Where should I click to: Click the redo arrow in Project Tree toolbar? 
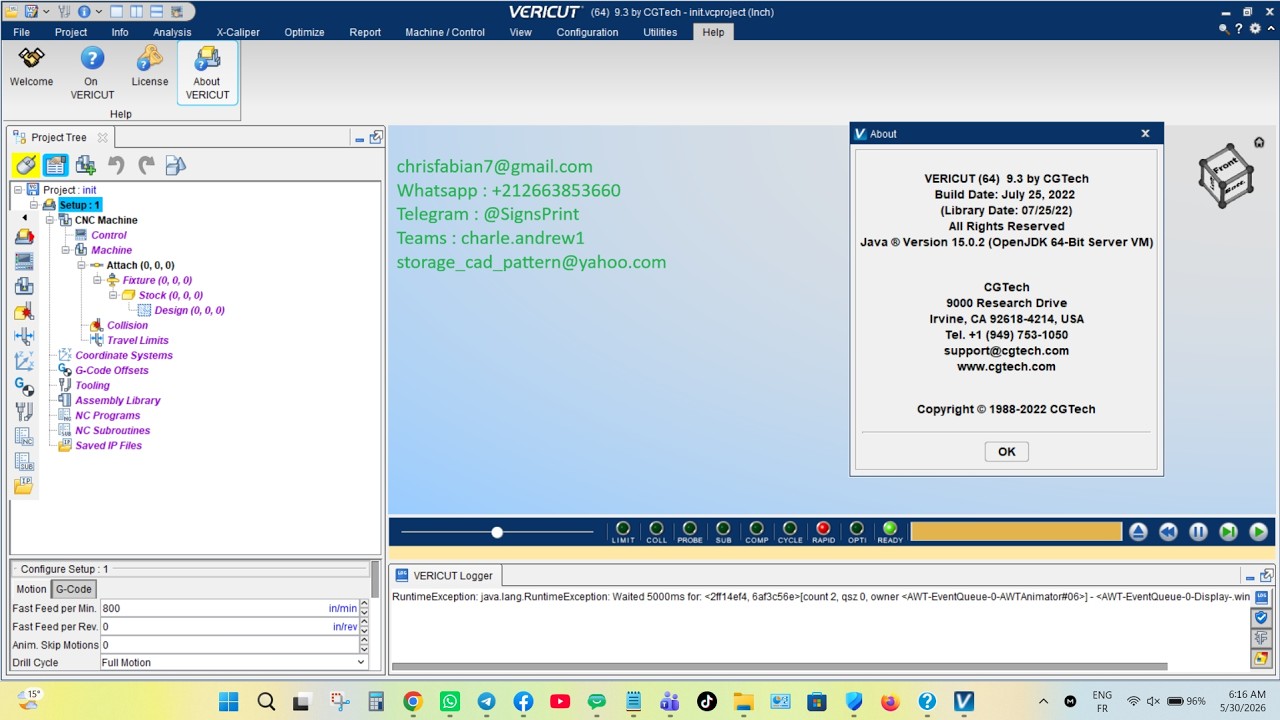pyautogui.click(x=146, y=165)
